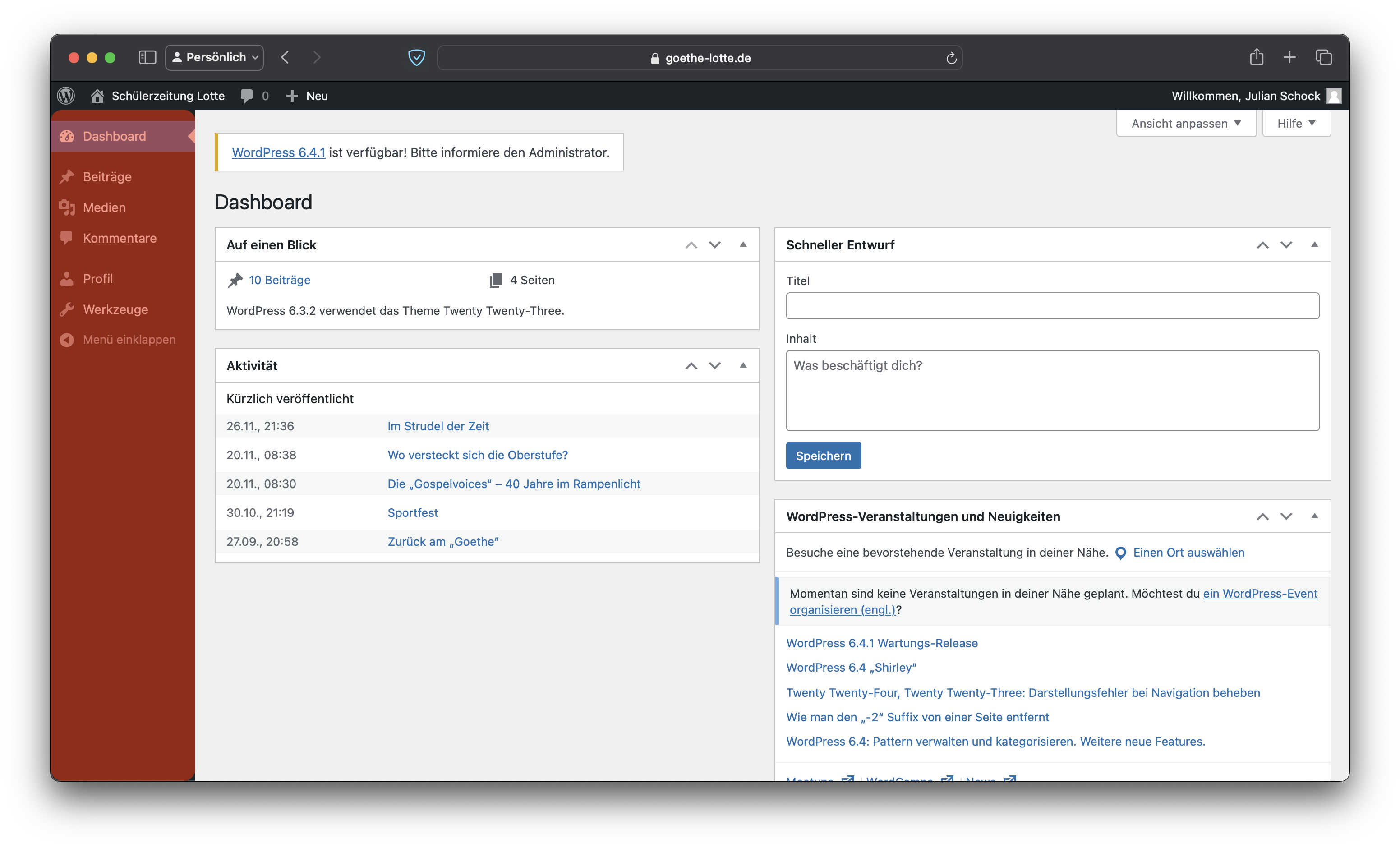Viewport: 1400px width, 848px height.
Task: Click Safari's sidebar toggle icon
Action: [147, 57]
